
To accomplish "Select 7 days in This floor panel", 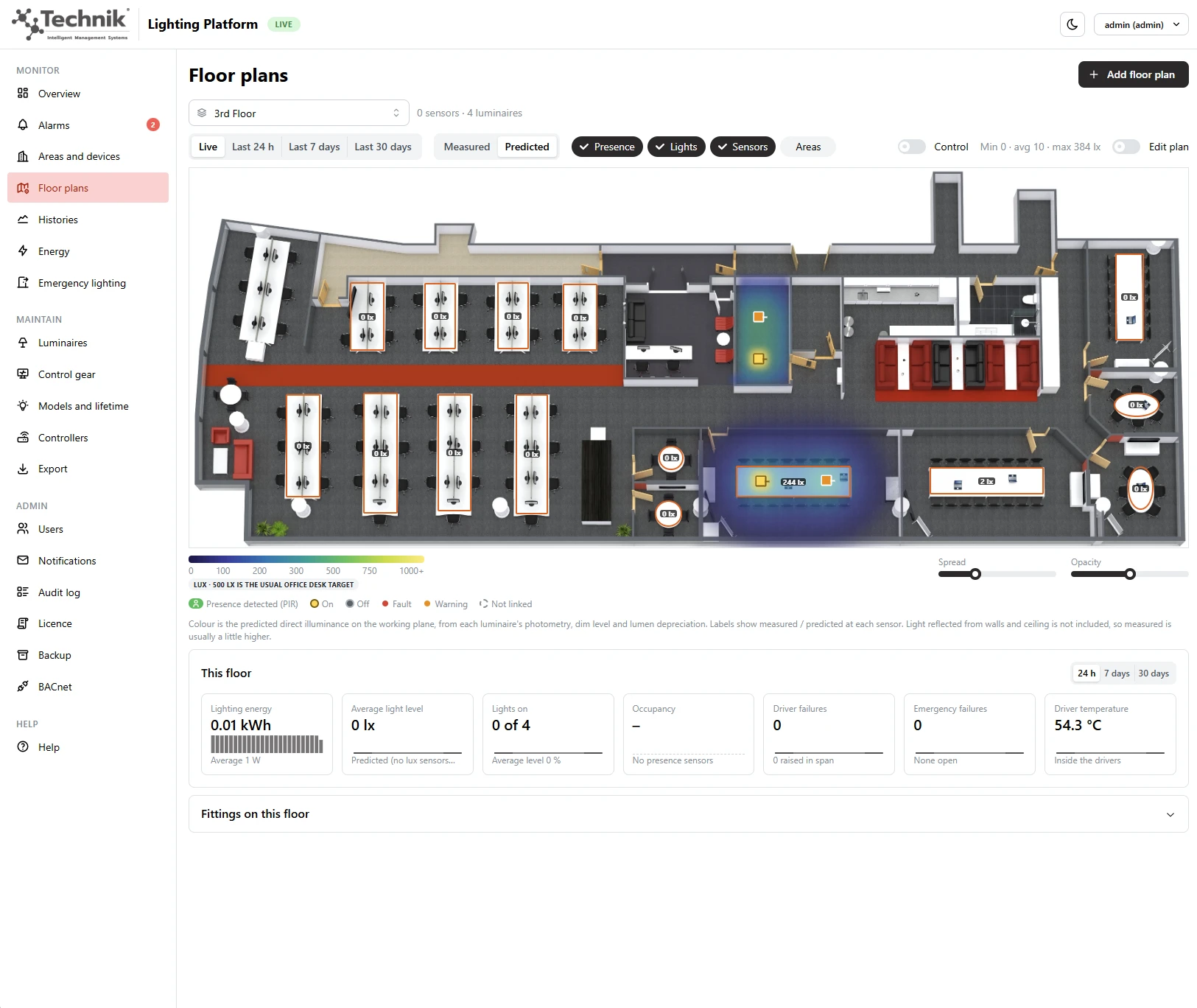I will point(1116,673).
